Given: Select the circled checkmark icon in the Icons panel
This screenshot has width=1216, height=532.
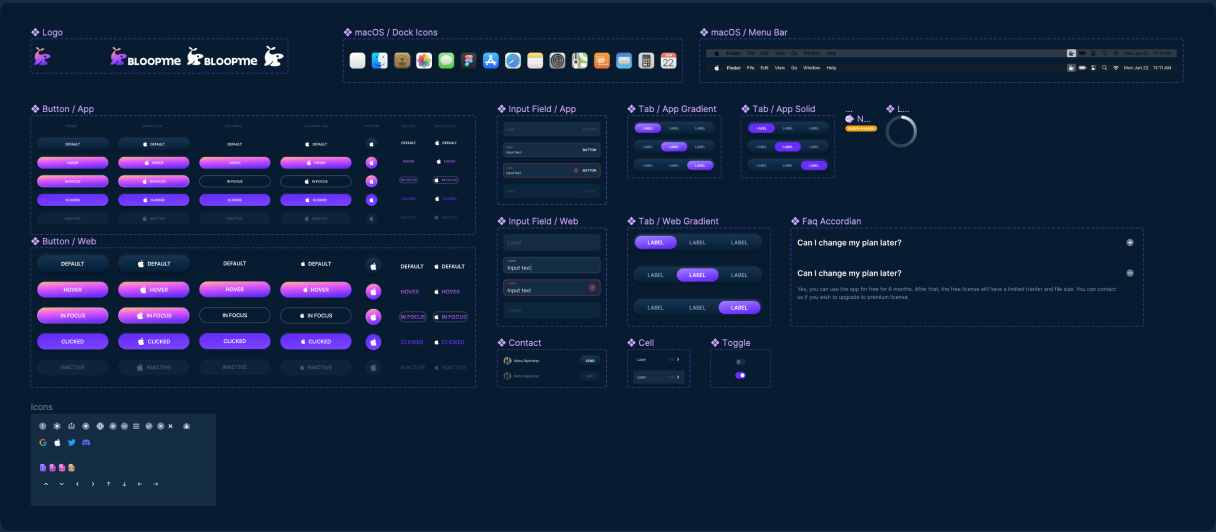Looking at the screenshot, I should coord(149,426).
